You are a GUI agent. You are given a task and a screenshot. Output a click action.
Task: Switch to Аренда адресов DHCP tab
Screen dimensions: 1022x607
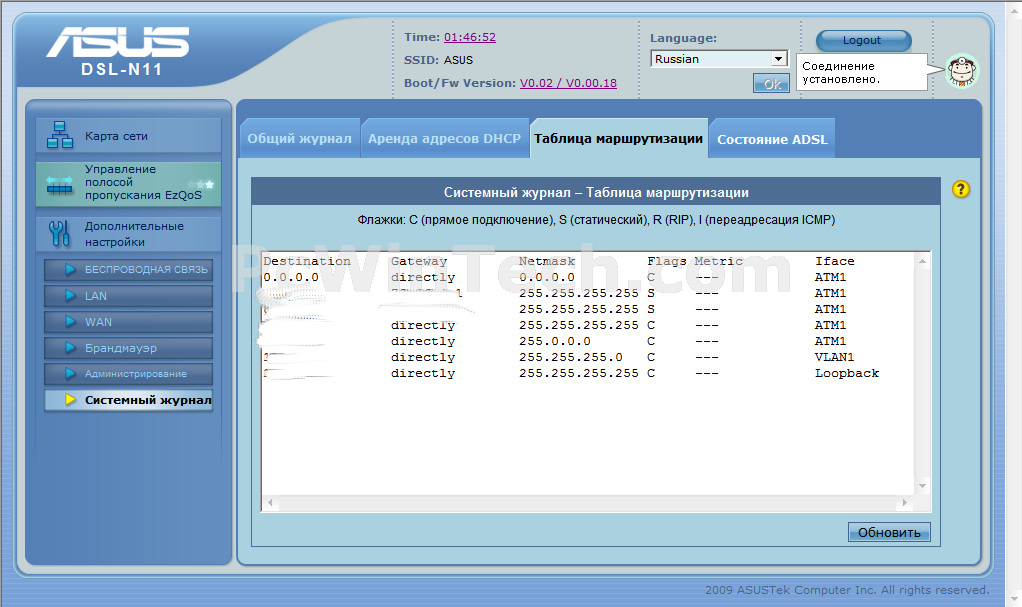click(x=445, y=138)
